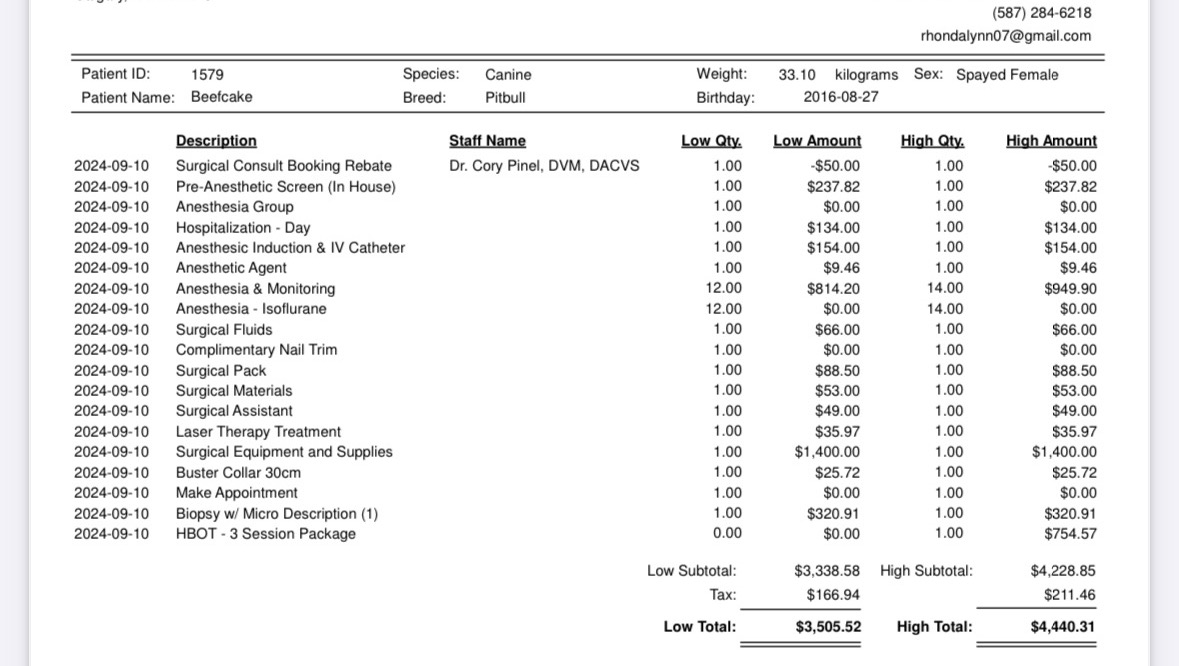The image size is (1179, 666).
Task: Click the low tax amount $166.94
Action: pos(833,595)
